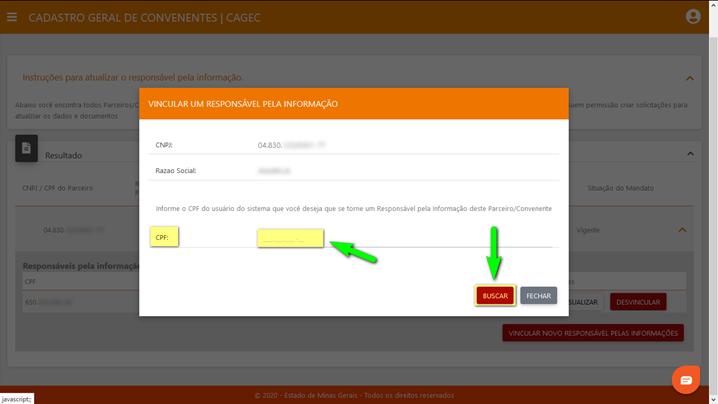Viewport: 718px width, 404px height.
Task: Click the CPF input field
Action: 290,238
